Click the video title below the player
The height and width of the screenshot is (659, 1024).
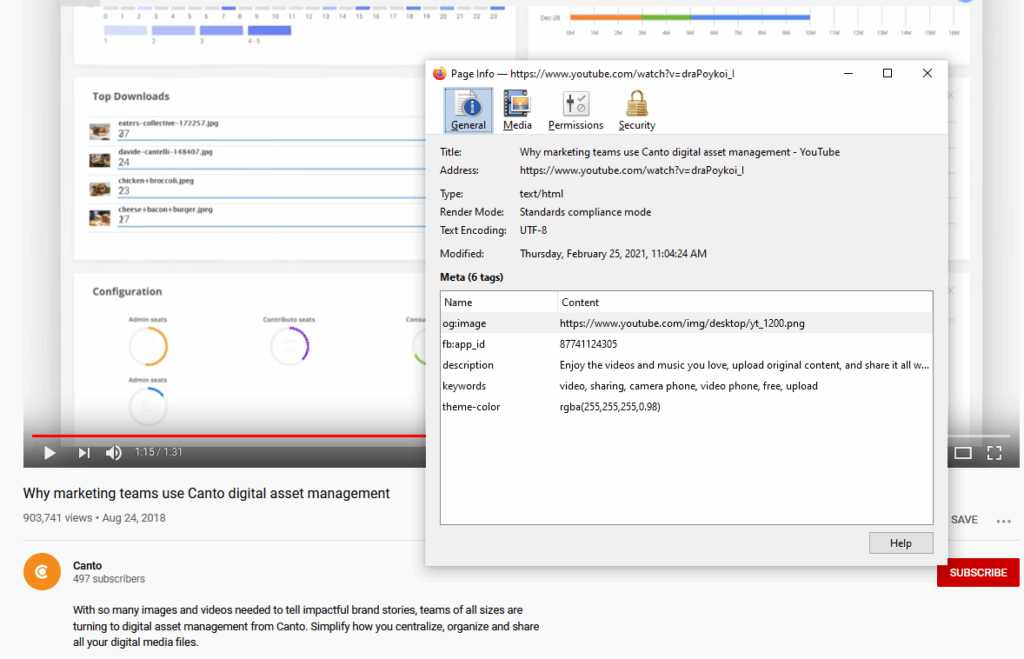click(205, 493)
